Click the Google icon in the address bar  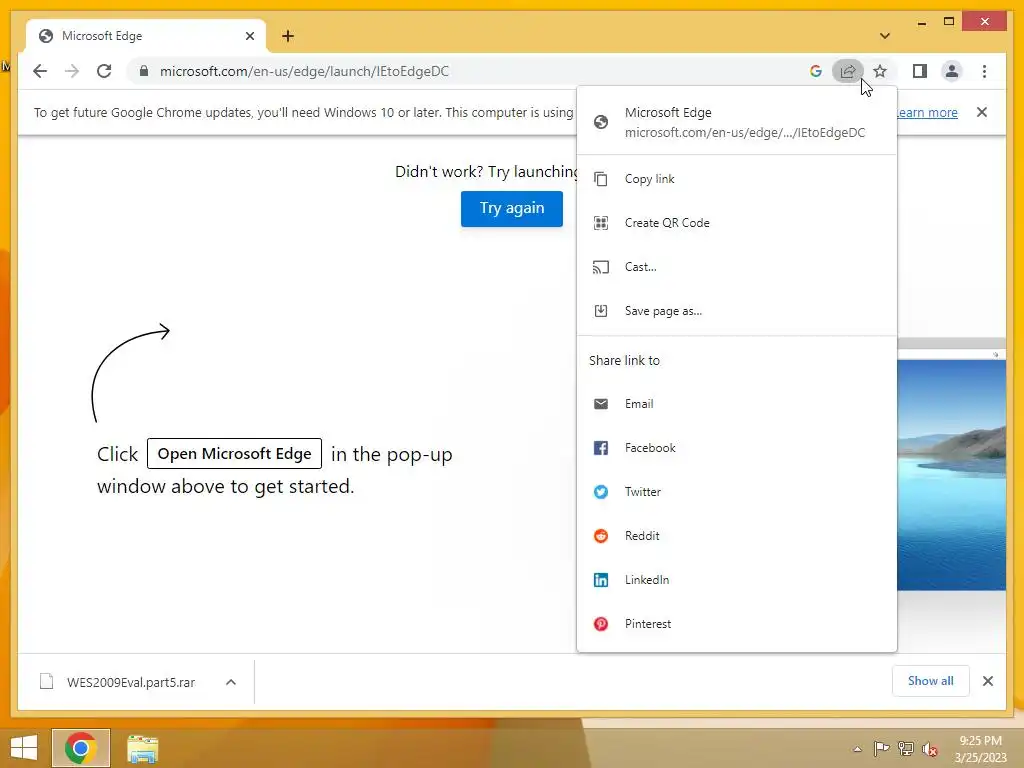pyautogui.click(x=816, y=71)
